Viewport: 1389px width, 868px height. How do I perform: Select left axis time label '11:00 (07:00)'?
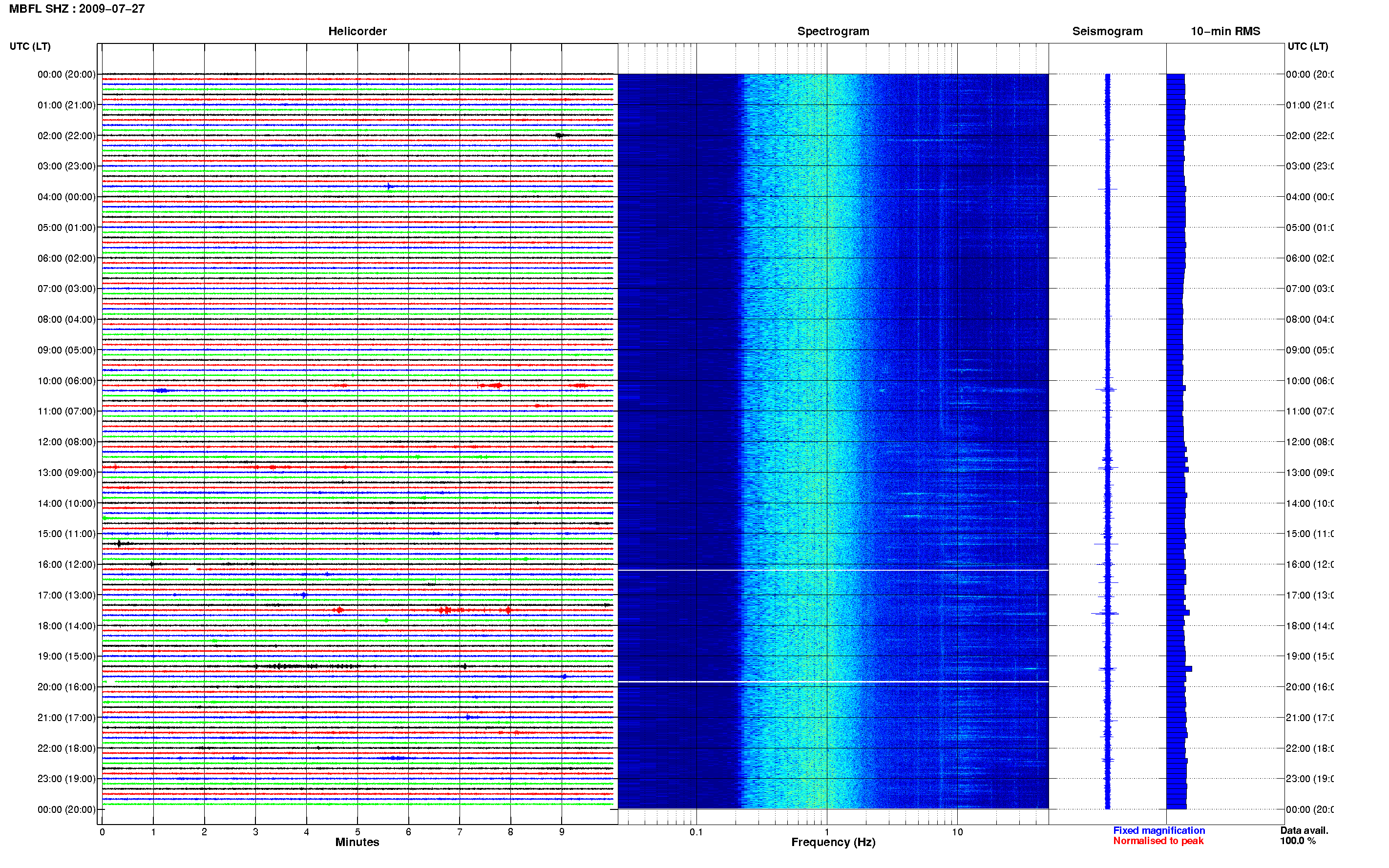[x=66, y=411]
